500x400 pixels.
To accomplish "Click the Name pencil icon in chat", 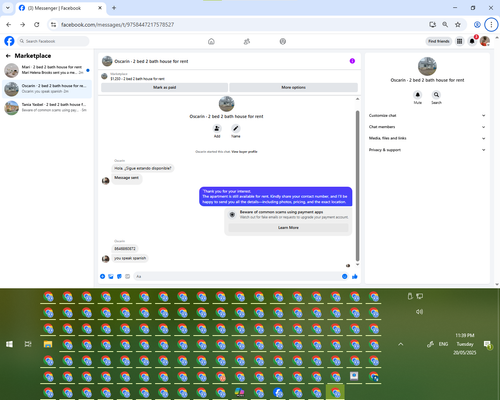I will (x=236, y=128).
